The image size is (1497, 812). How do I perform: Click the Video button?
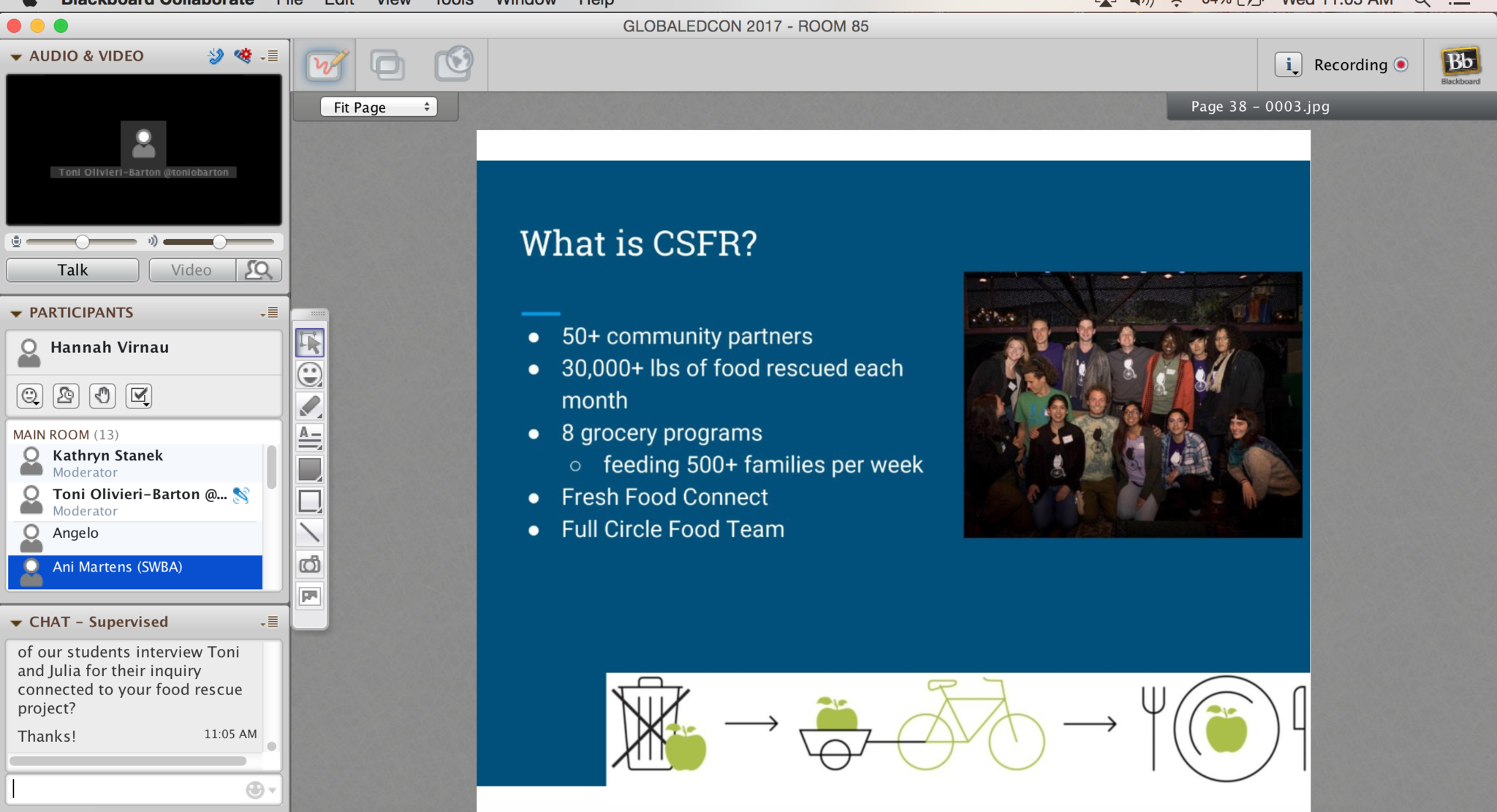click(x=192, y=270)
